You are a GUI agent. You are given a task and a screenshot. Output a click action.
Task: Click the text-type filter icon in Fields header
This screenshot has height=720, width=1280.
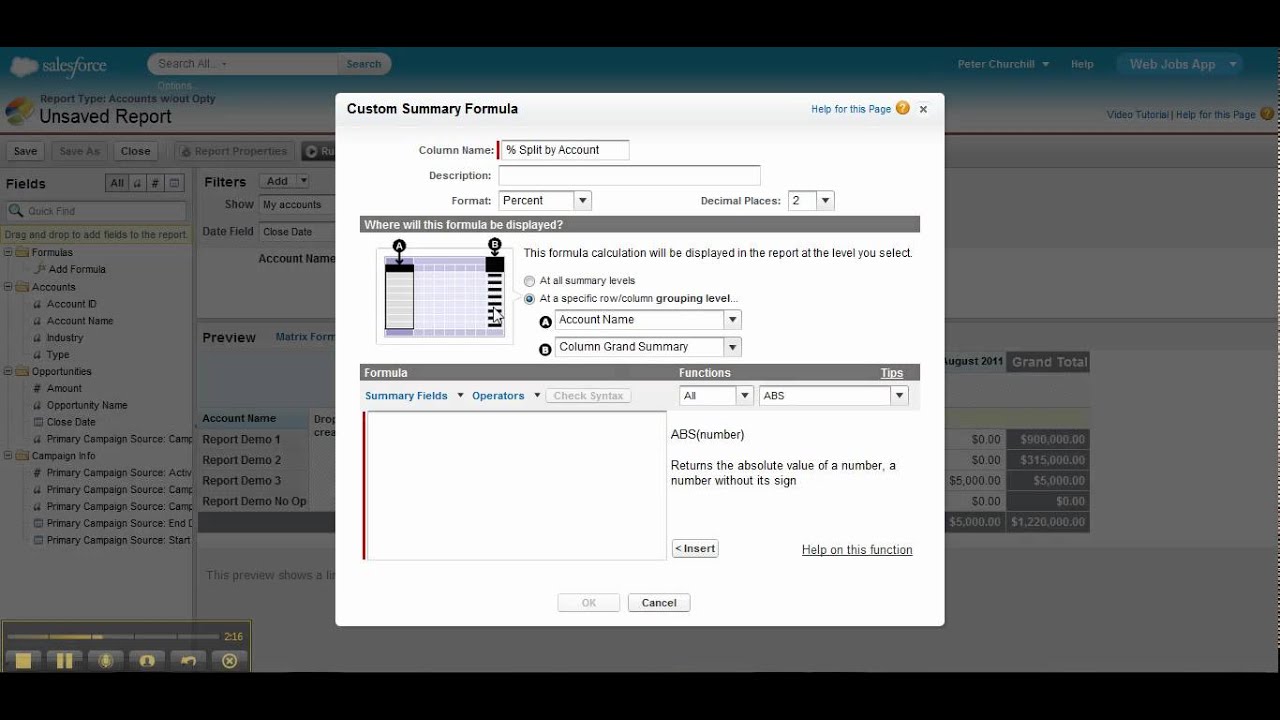click(138, 183)
